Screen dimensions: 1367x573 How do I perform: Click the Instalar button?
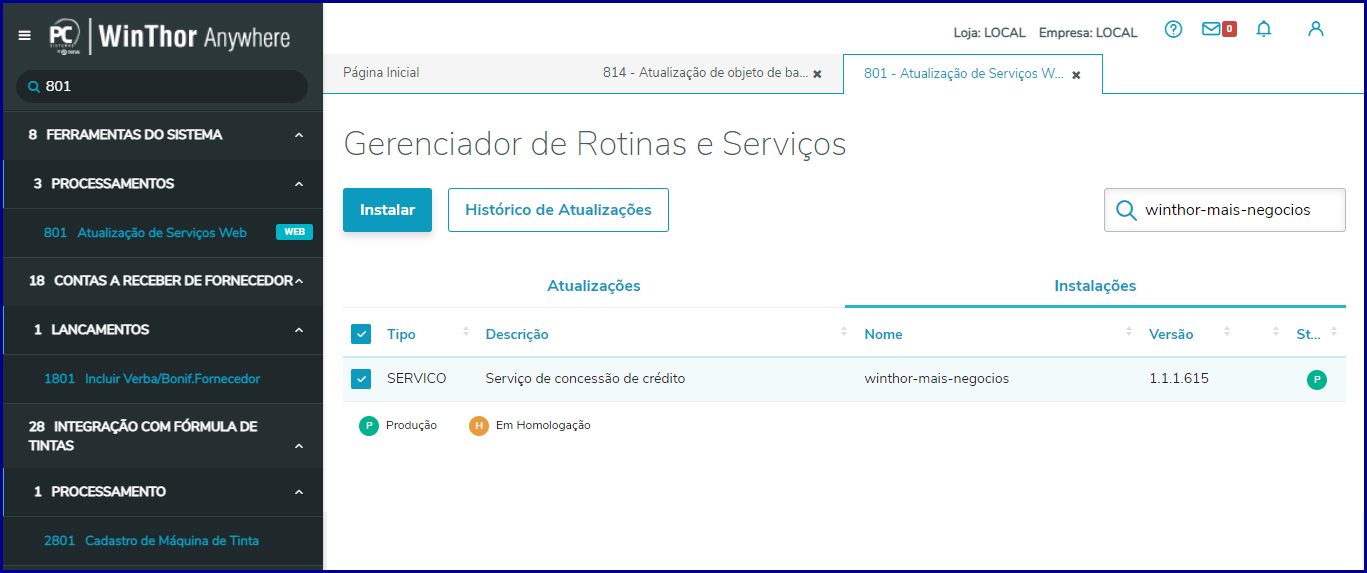coord(387,210)
